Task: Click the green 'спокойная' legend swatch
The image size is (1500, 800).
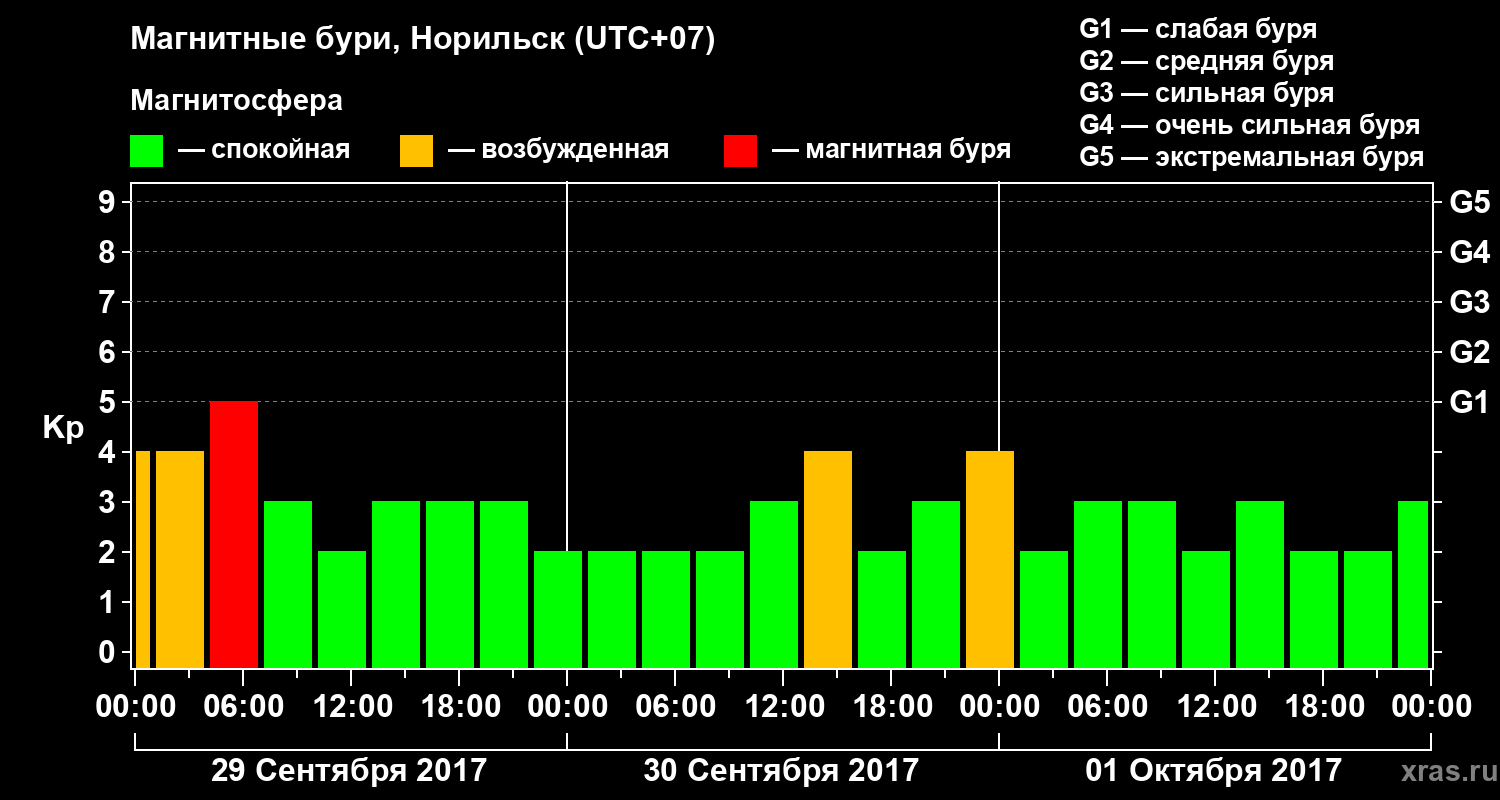Action: coord(146,151)
